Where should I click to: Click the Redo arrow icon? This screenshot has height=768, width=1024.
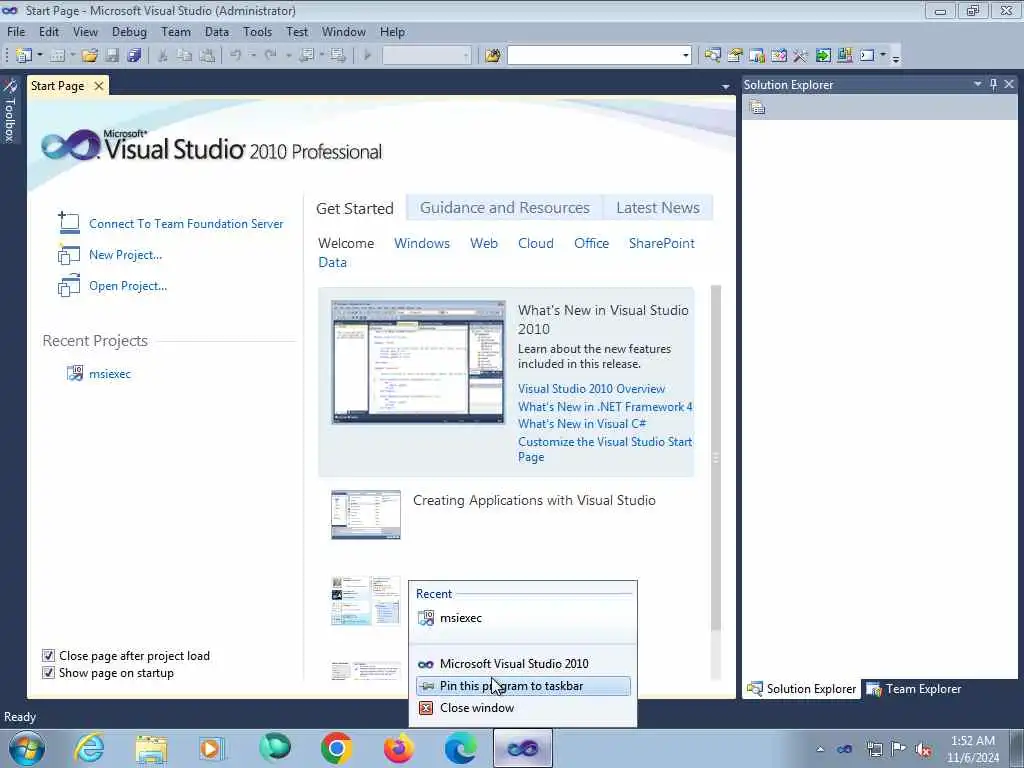tap(270, 56)
